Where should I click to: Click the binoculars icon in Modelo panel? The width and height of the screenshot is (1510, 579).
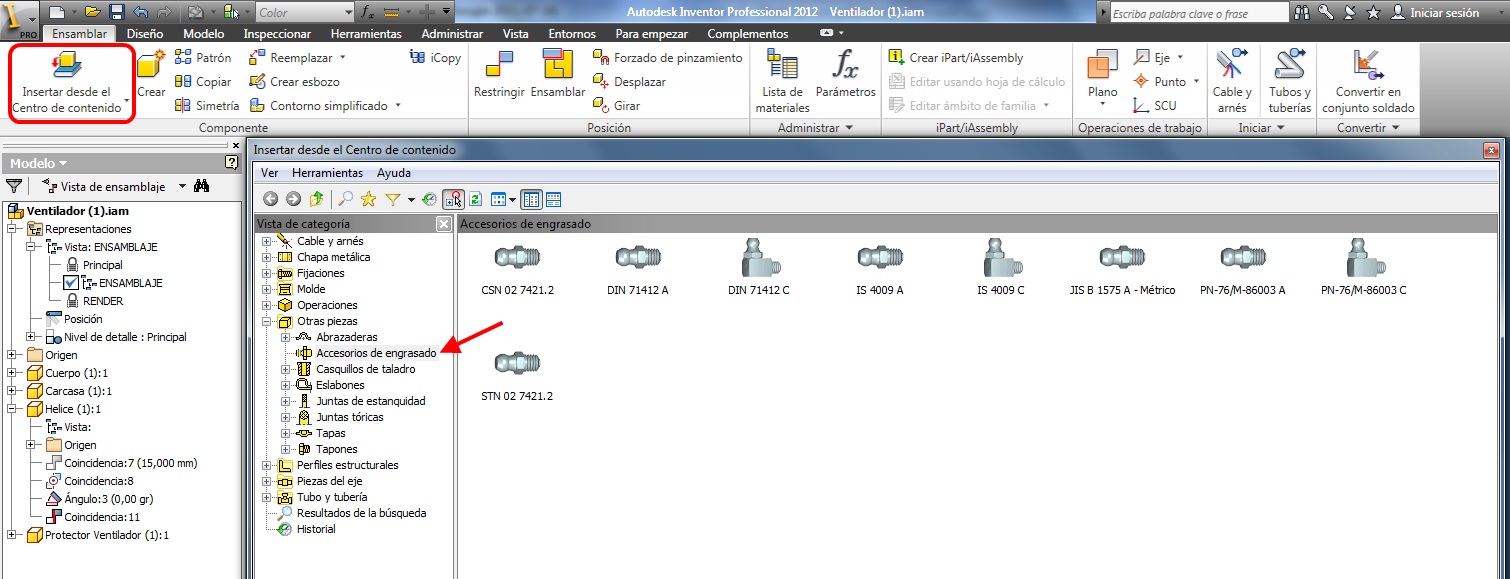(201, 185)
